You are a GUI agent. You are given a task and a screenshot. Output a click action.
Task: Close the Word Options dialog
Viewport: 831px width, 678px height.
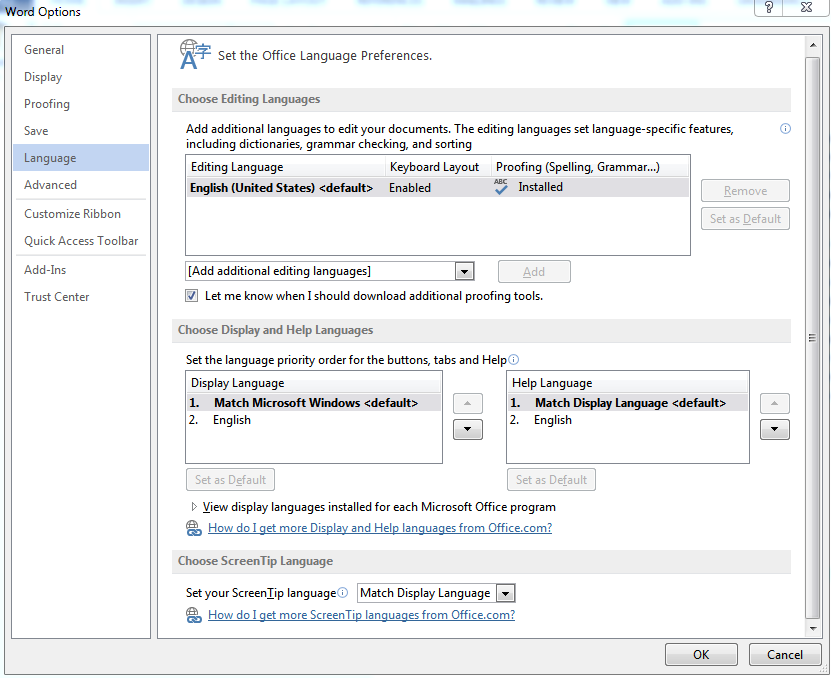click(806, 7)
